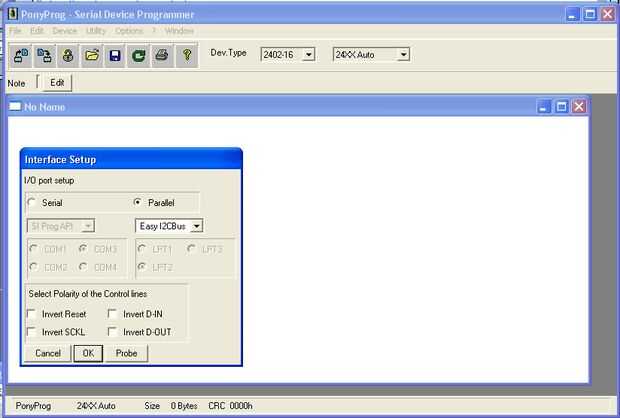Enable the Invert D-OUT checkbox

click(x=113, y=331)
